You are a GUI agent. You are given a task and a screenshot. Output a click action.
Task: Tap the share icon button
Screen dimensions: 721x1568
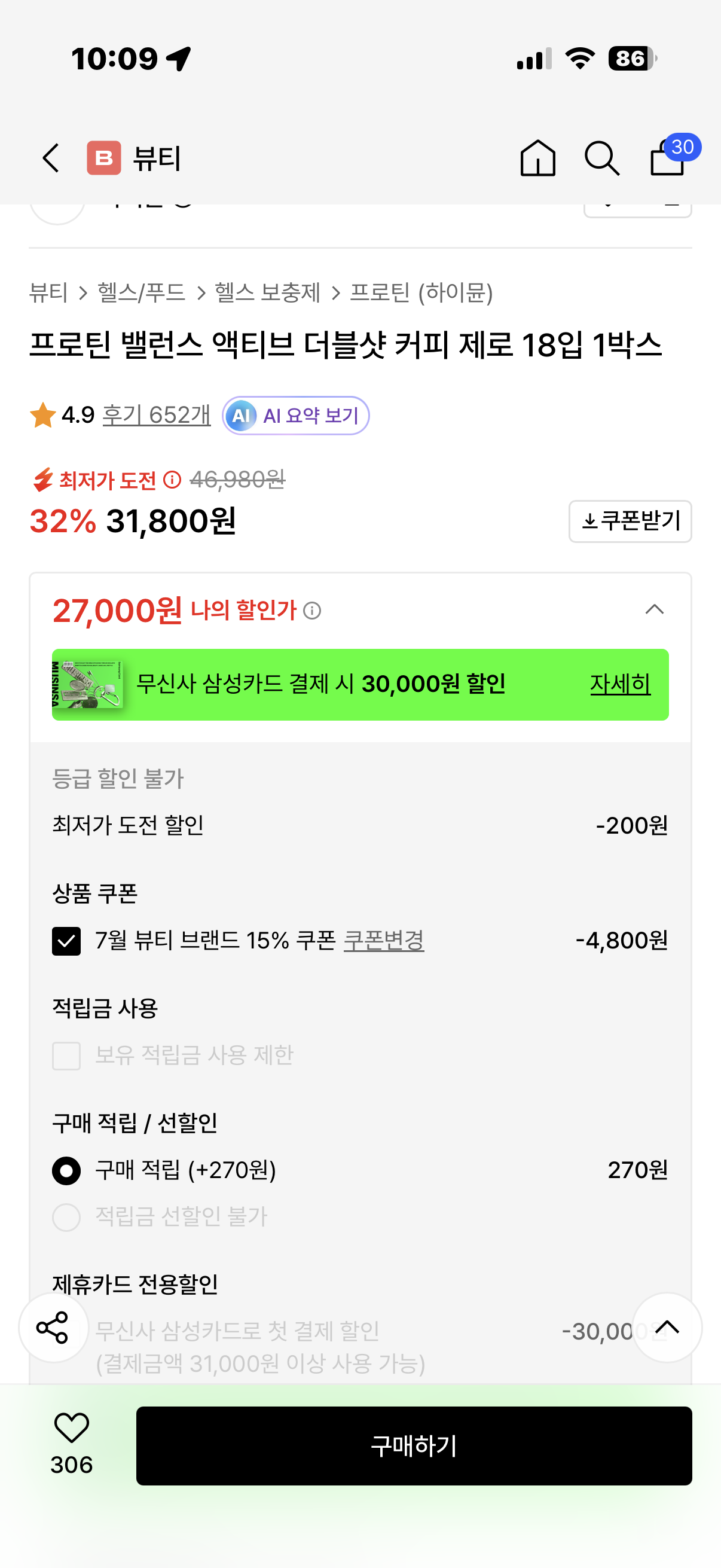(x=54, y=1327)
